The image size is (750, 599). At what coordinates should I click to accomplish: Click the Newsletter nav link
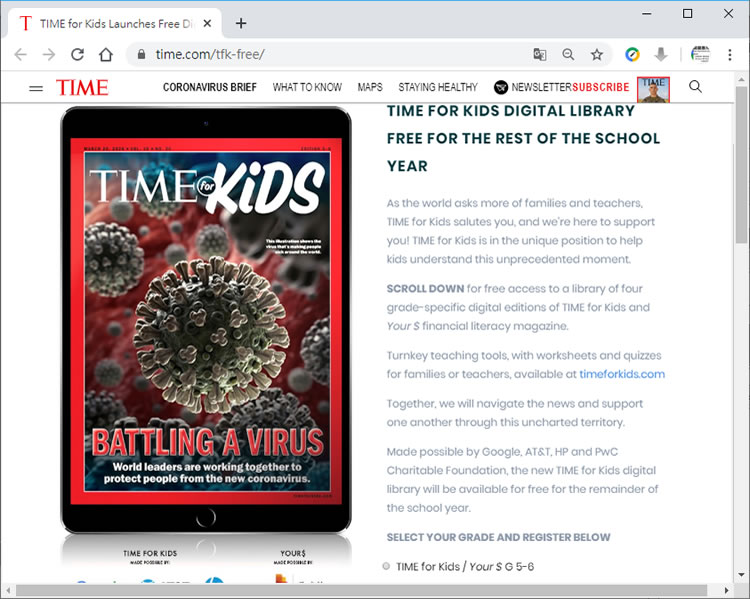[x=541, y=87]
